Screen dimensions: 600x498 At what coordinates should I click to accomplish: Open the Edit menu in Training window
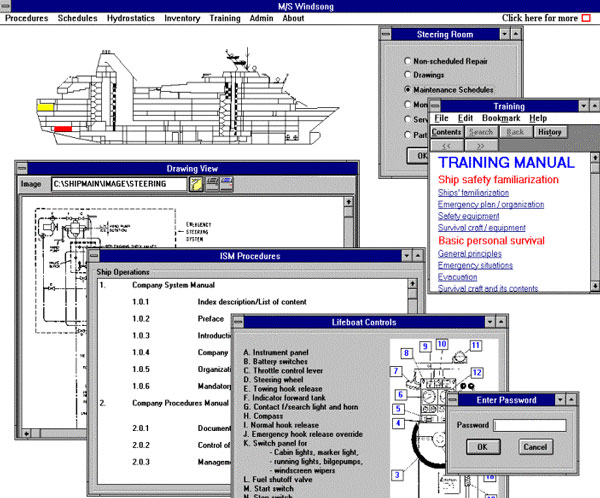click(x=465, y=118)
